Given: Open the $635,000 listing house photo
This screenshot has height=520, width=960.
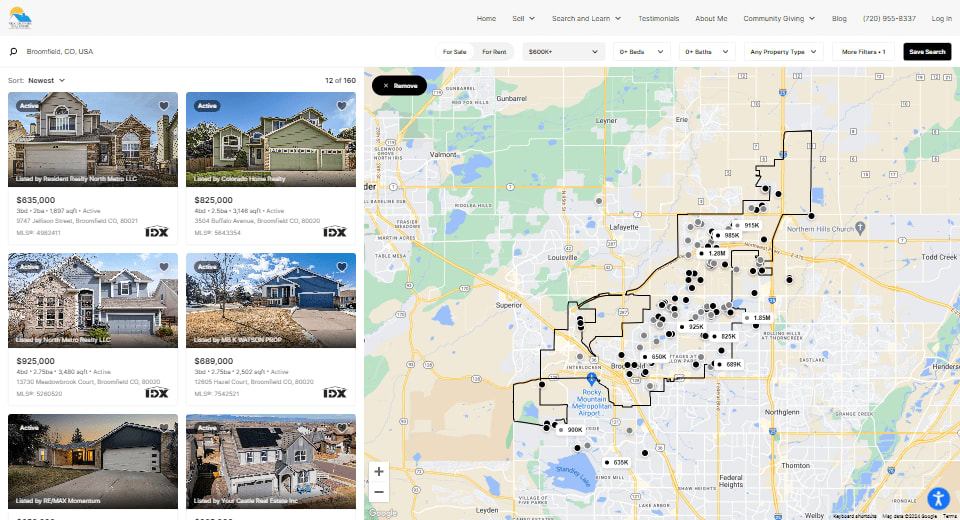Looking at the screenshot, I should pos(93,140).
